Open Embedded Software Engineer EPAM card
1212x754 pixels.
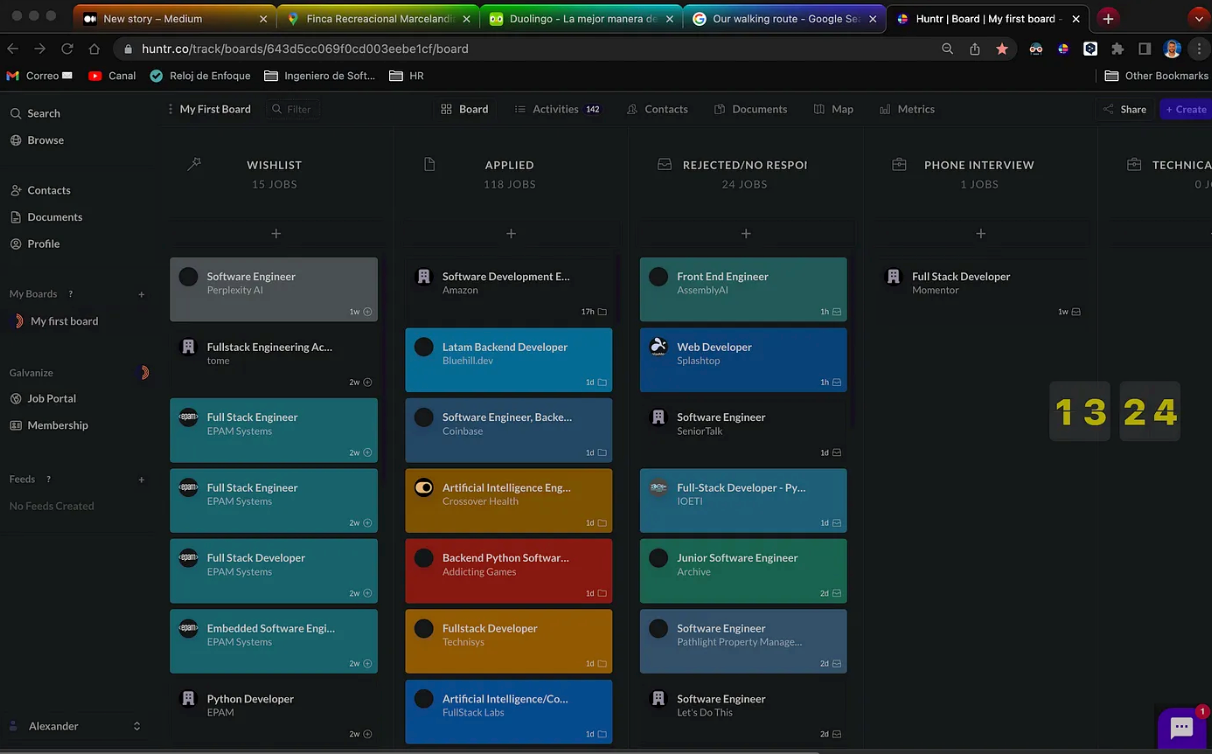tap(274, 641)
